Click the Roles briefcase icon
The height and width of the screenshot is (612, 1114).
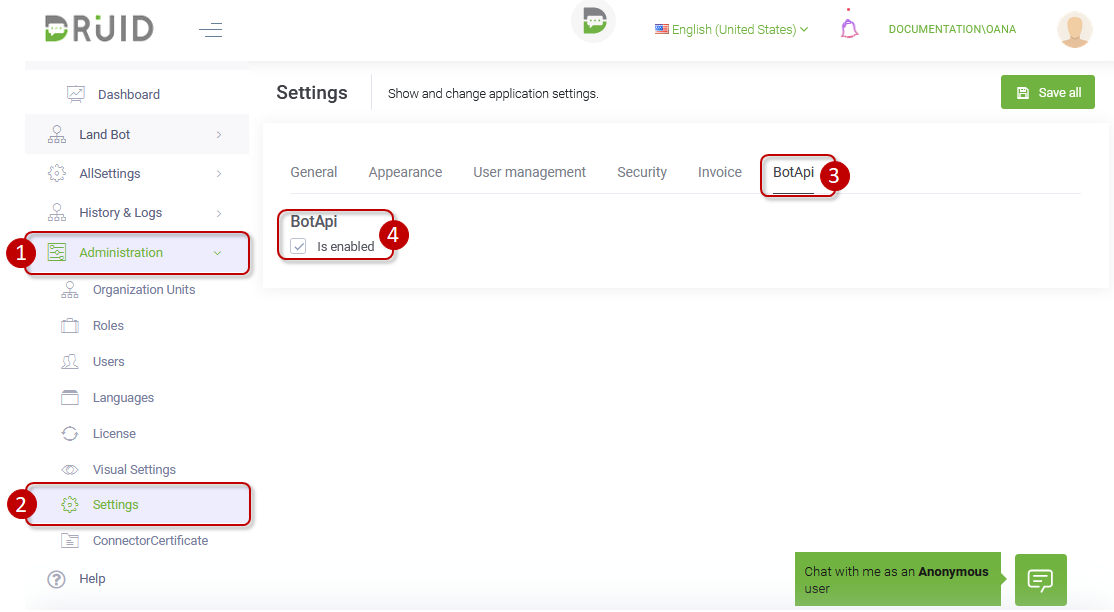point(70,326)
